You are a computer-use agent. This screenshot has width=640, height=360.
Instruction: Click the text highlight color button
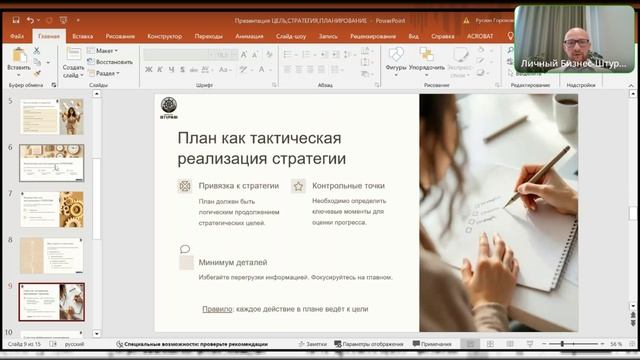click(x=243, y=70)
